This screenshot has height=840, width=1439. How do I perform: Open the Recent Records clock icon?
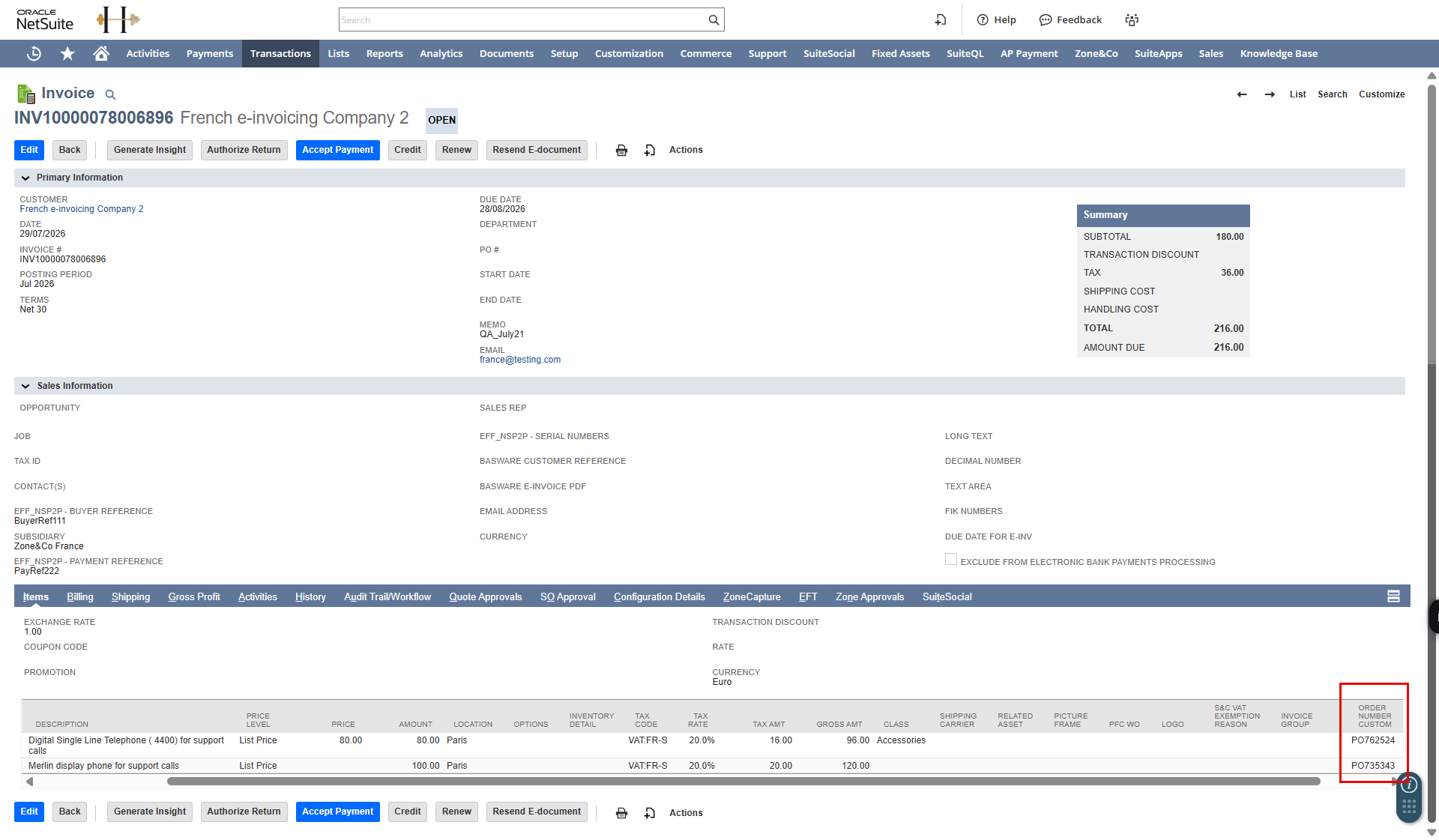34,53
